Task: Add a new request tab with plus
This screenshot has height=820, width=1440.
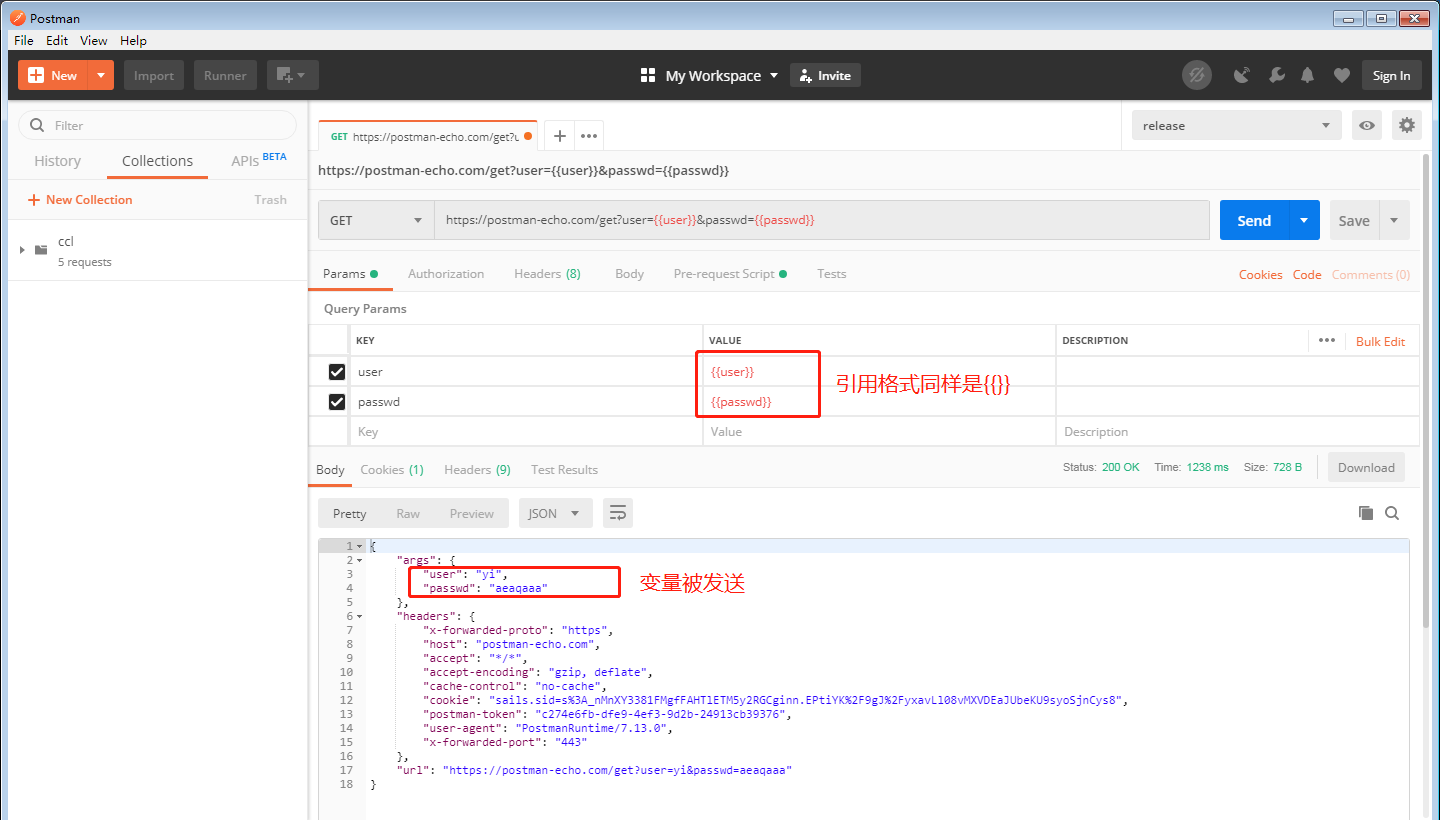Action: (560, 136)
